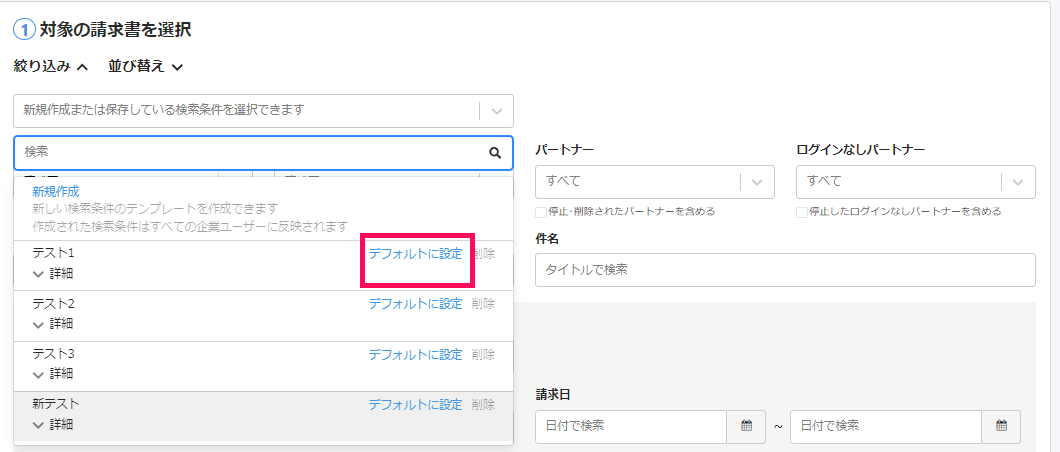Delete the テスト1 search condition
This screenshot has height=452, width=1060.
483,254
